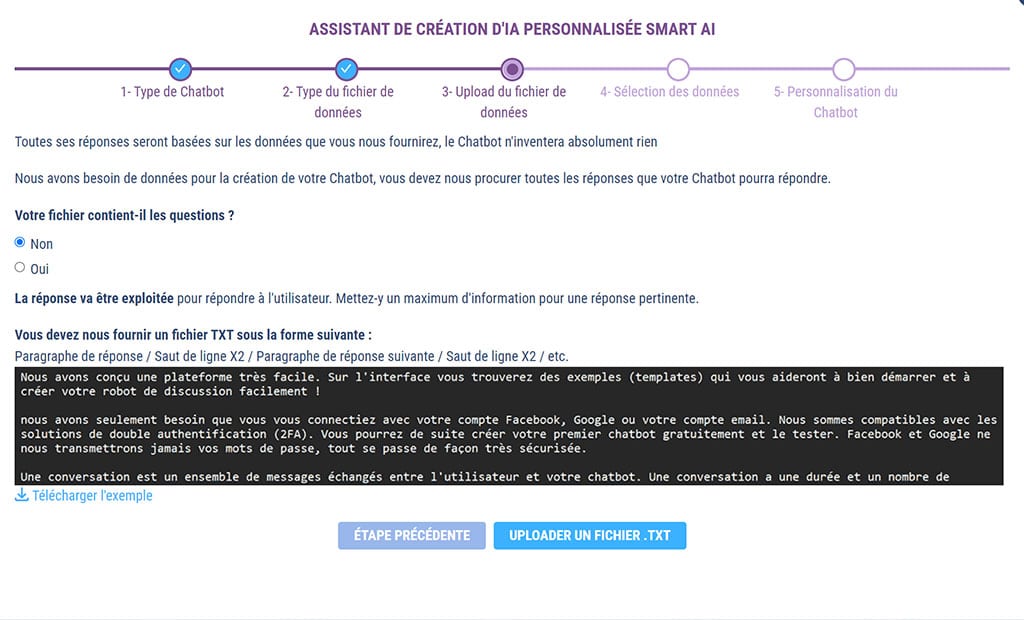
Task: Open "5- Personnalisation du Chatbot" step label
Action: coord(836,102)
